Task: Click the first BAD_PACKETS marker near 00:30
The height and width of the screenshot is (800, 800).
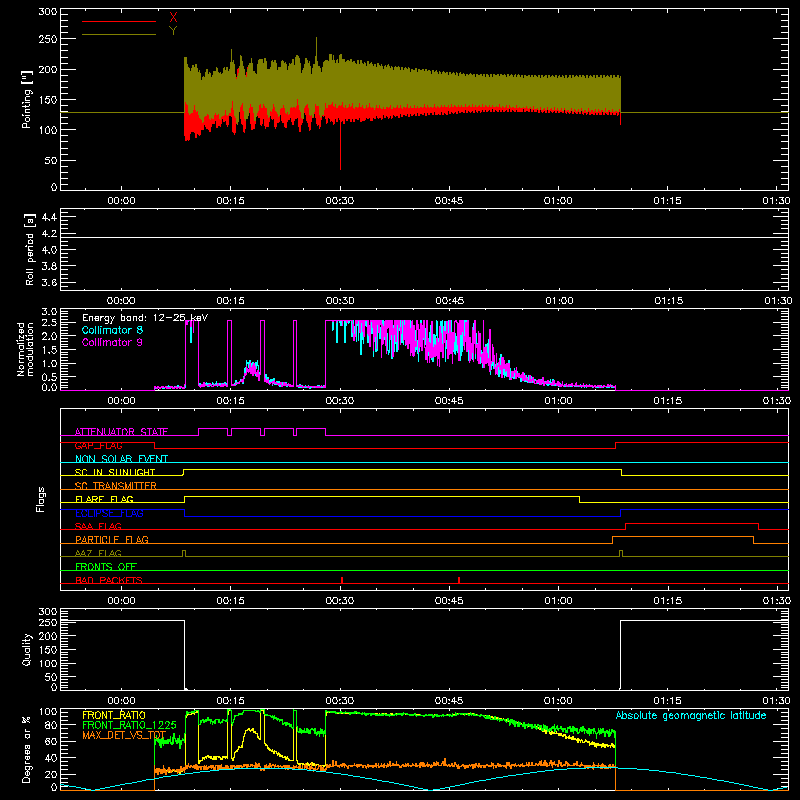Action: [342, 580]
